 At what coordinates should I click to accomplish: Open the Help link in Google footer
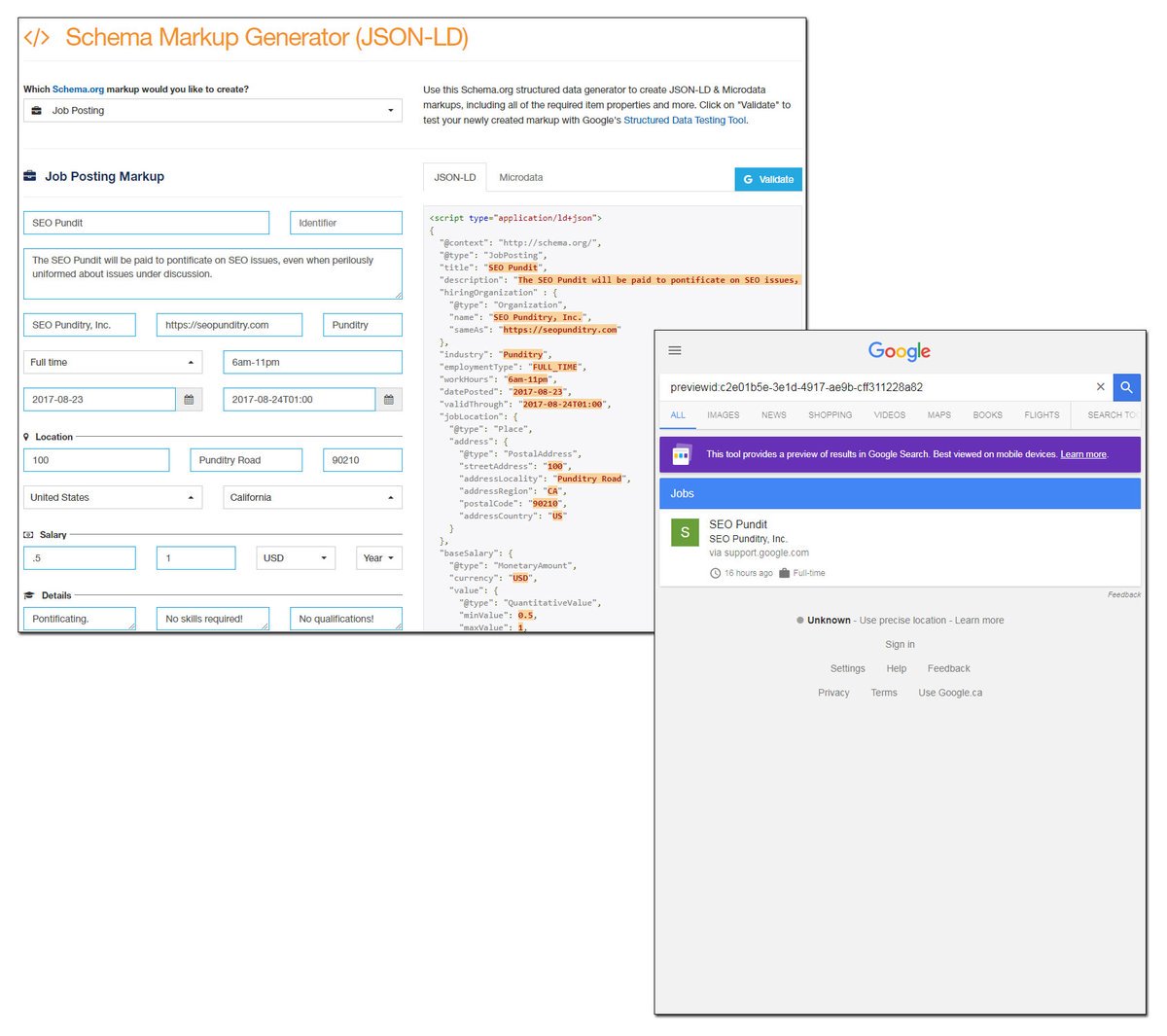(x=897, y=669)
